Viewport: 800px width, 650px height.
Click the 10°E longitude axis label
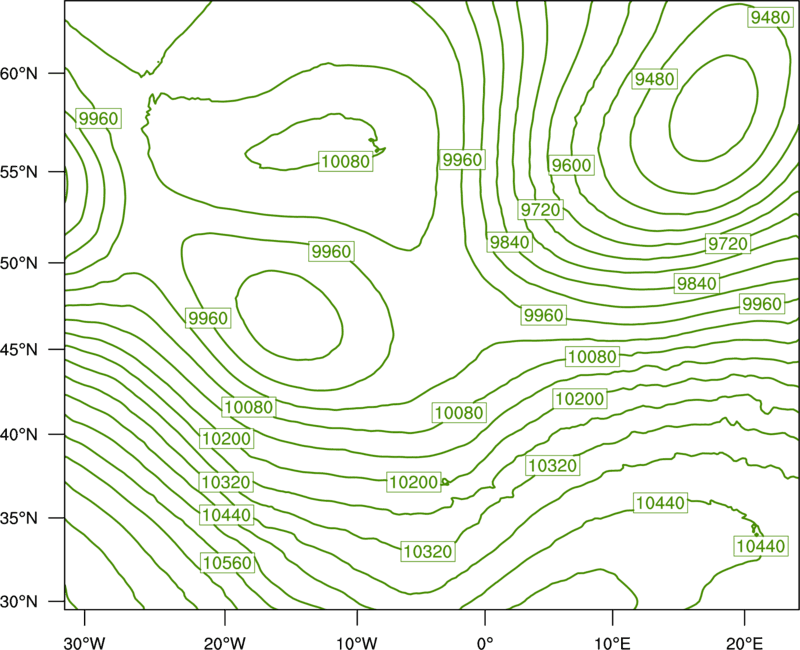[612, 642]
